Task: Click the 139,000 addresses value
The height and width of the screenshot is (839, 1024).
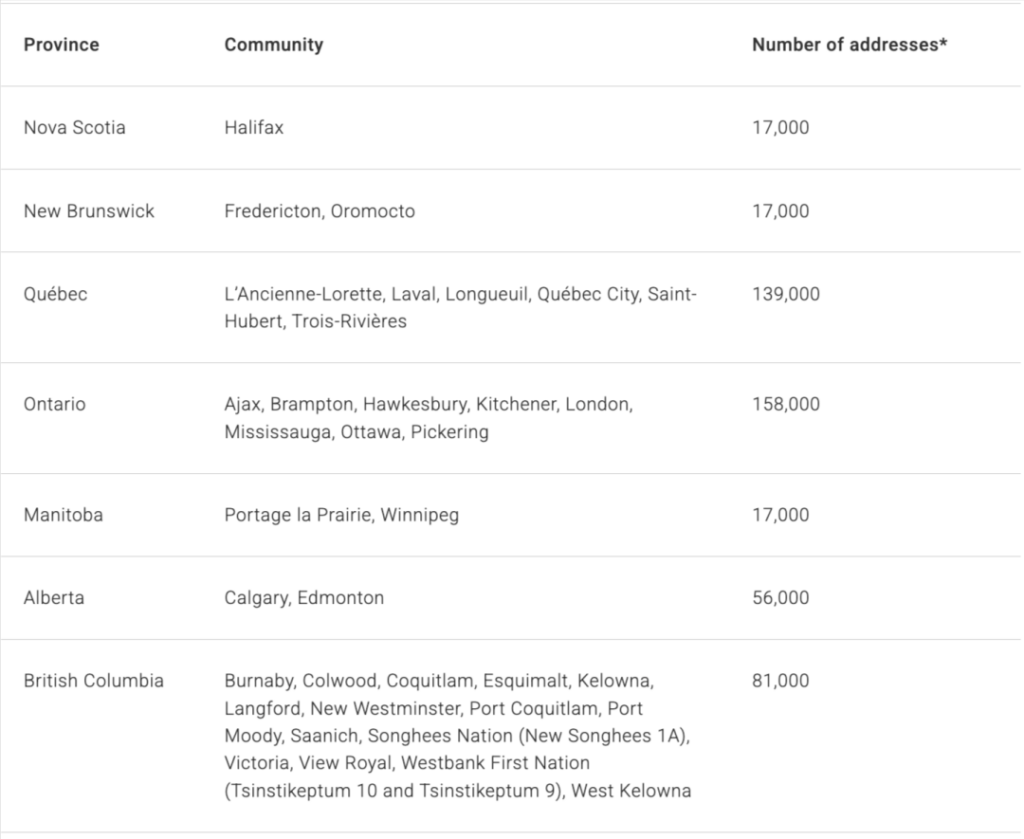Action: 786,294
